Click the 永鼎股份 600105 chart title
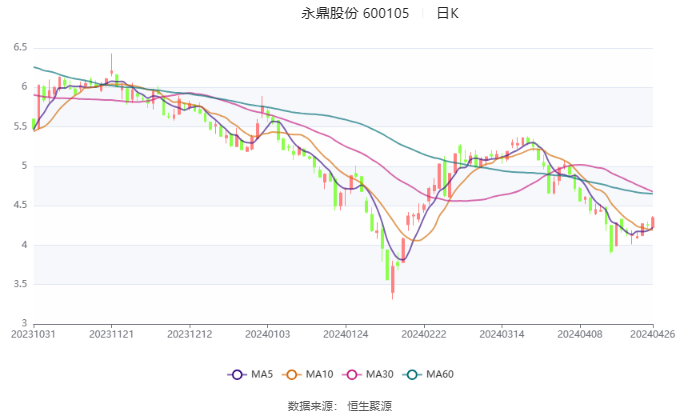 tap(355, 14)
